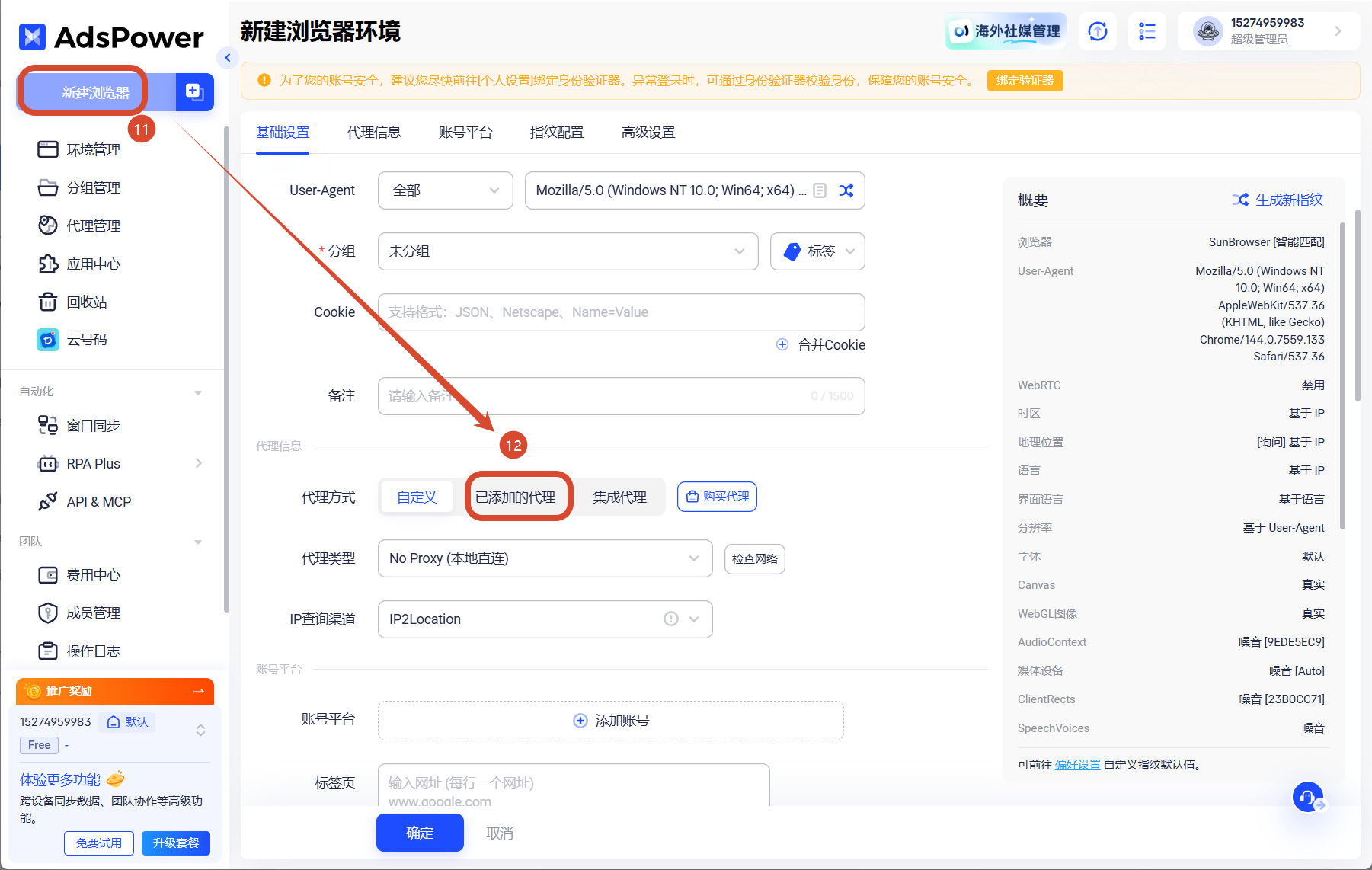The height and width of the screenshot is (870, 1372).
Task: Switch to the 指纹配置 tab
Action: click(x=557, y=133)
